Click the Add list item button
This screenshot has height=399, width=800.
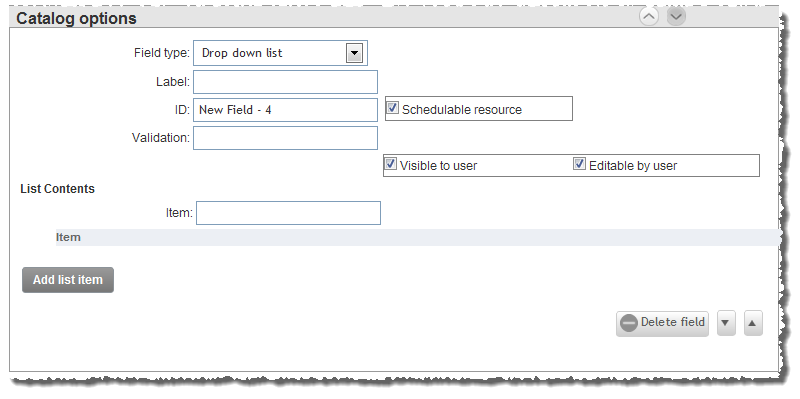click(x=68, y=280)
